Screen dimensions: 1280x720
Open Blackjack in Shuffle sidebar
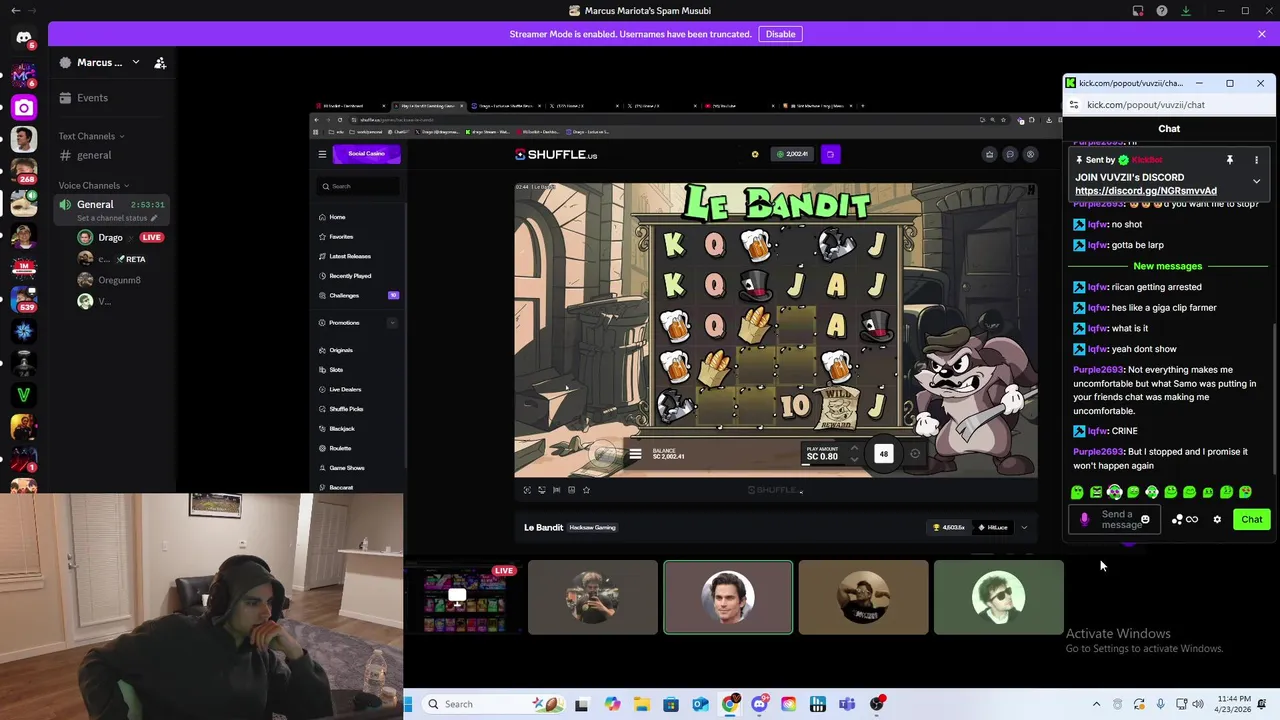click(342, 429)
